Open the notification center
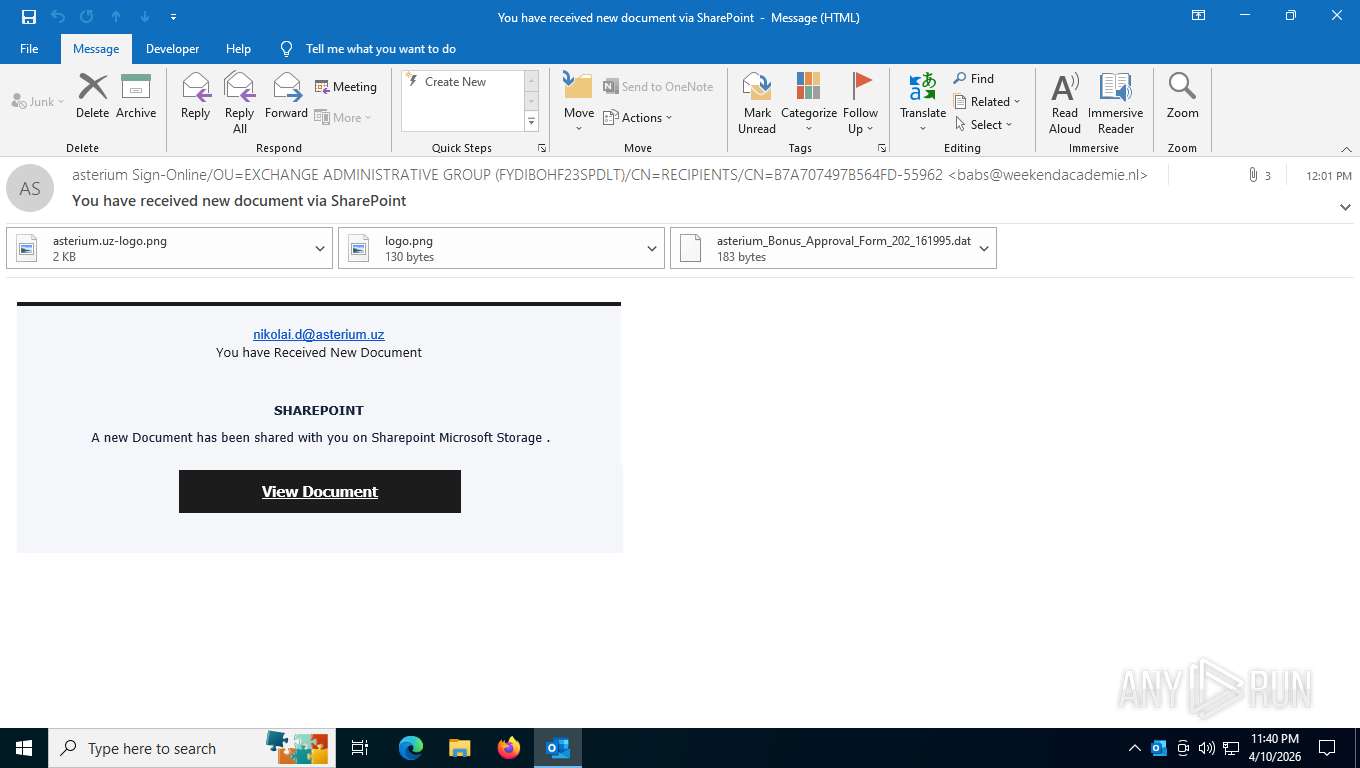1360x768 pixels. point(1327,748)
